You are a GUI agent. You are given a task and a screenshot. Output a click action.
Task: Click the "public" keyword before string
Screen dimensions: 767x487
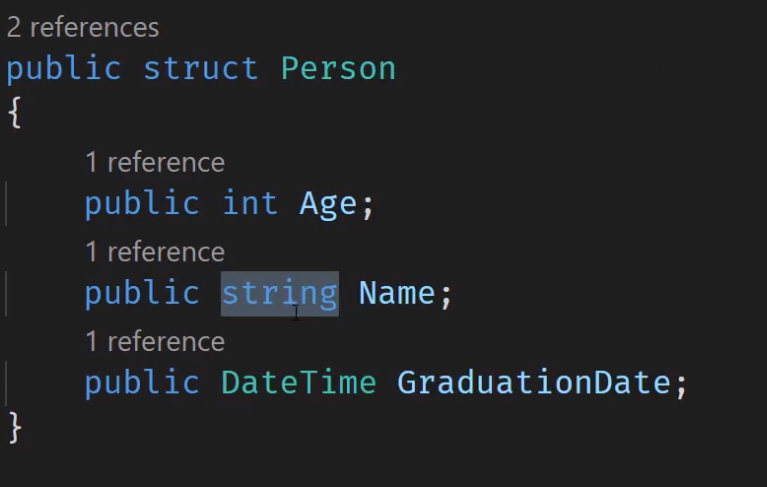142,294
